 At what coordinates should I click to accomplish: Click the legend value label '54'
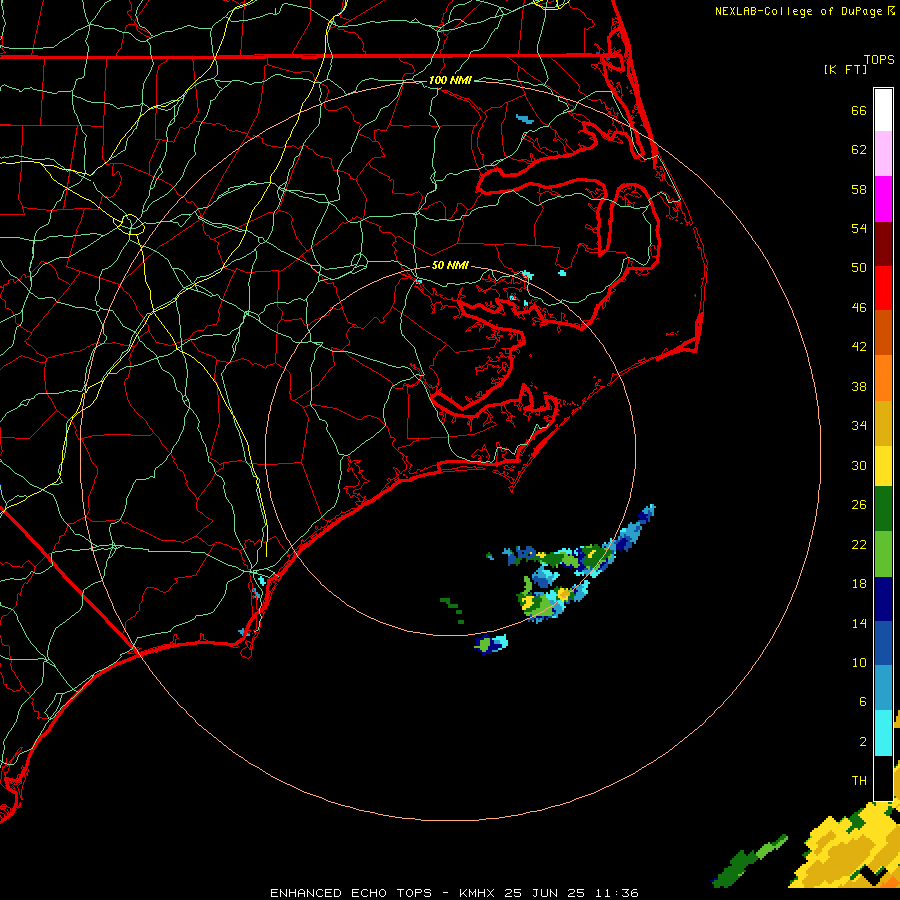(x=859, y=228)
